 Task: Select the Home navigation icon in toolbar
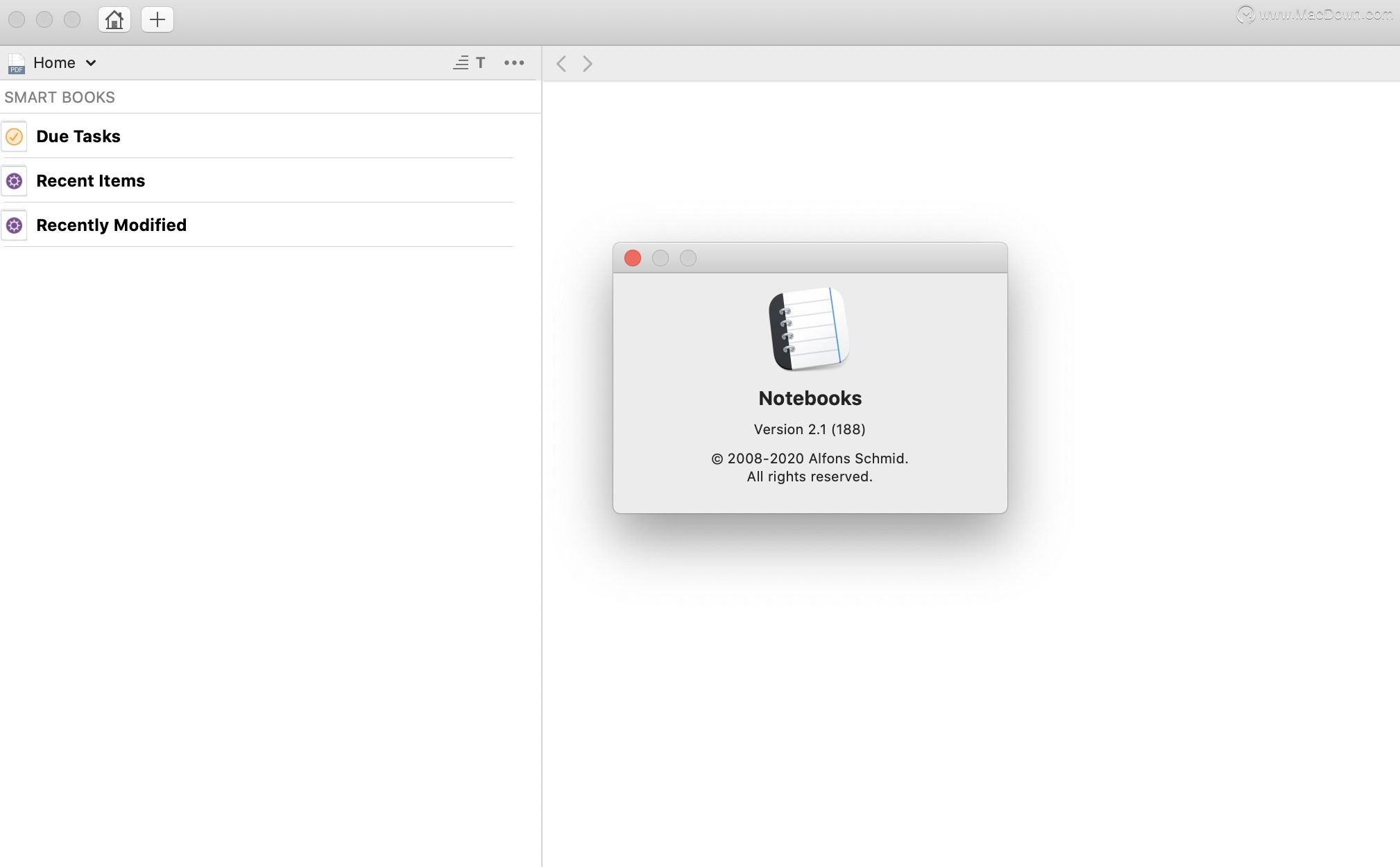click(114, 19)
